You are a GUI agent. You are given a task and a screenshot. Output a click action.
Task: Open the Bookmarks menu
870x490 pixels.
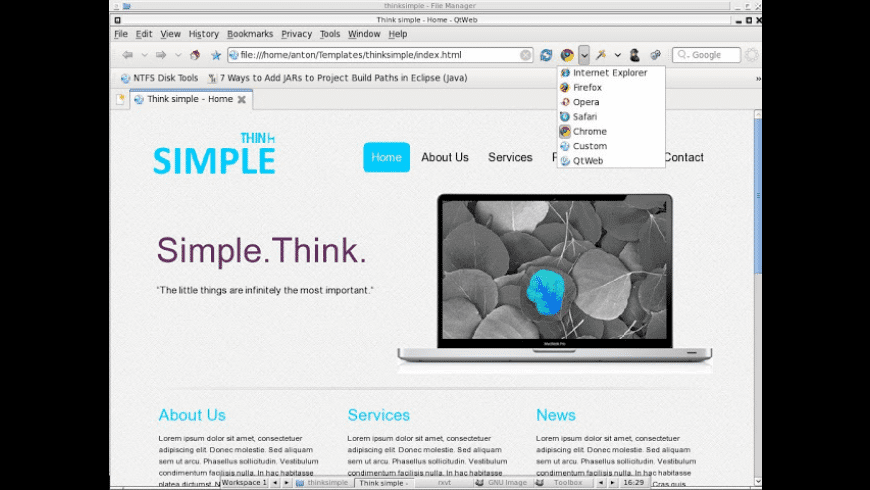250,34
